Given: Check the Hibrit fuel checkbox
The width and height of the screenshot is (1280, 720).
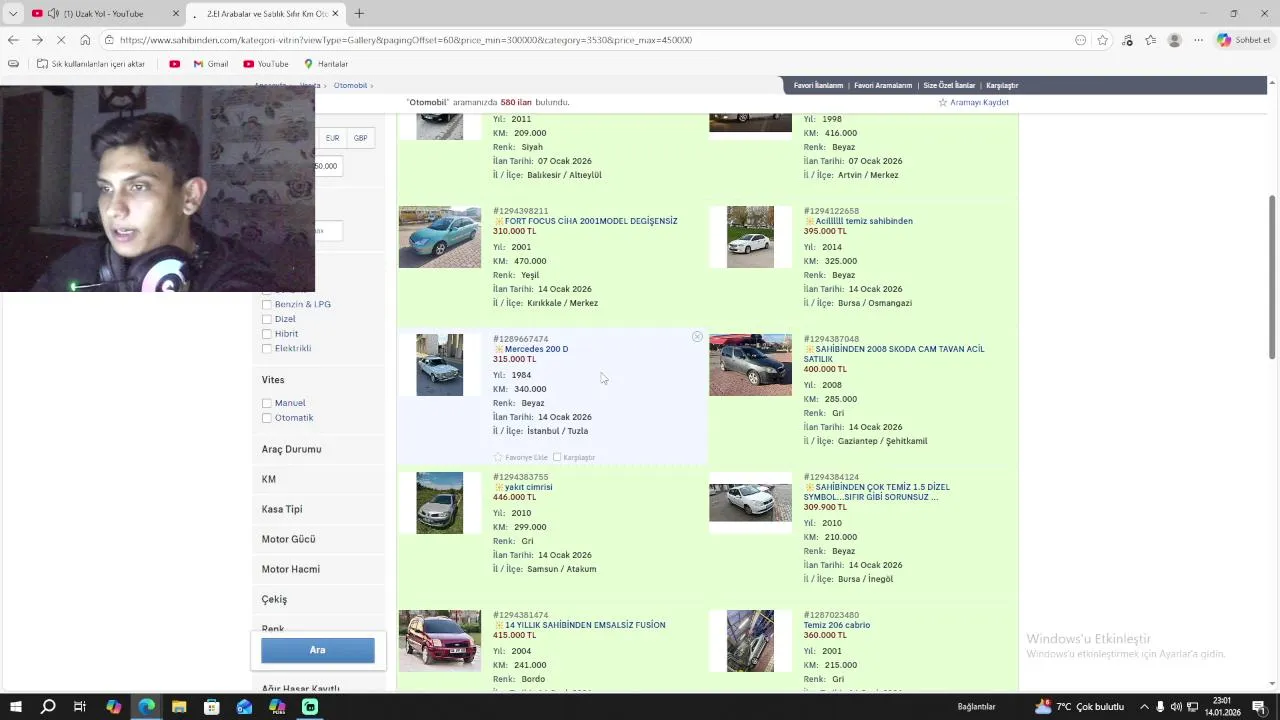Looking at the screenshot, I should coord(267,334).
